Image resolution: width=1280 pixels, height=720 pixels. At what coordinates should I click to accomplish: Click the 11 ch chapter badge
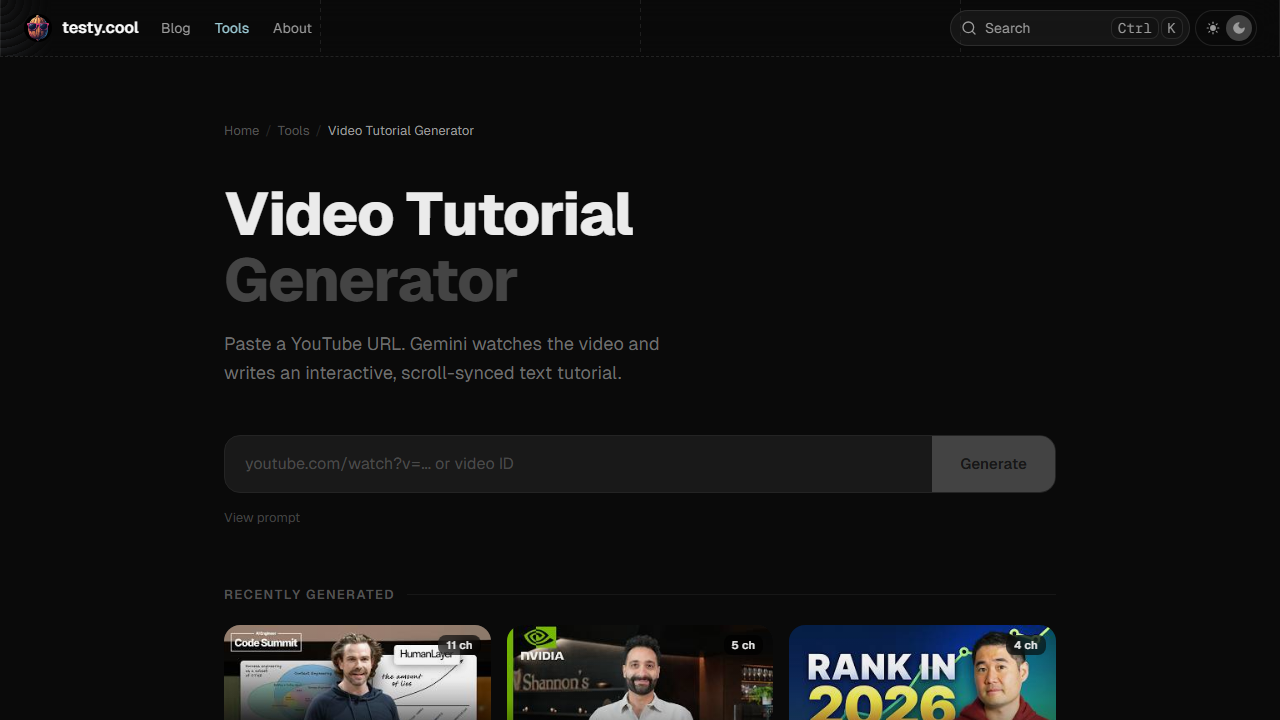[459, 645]
